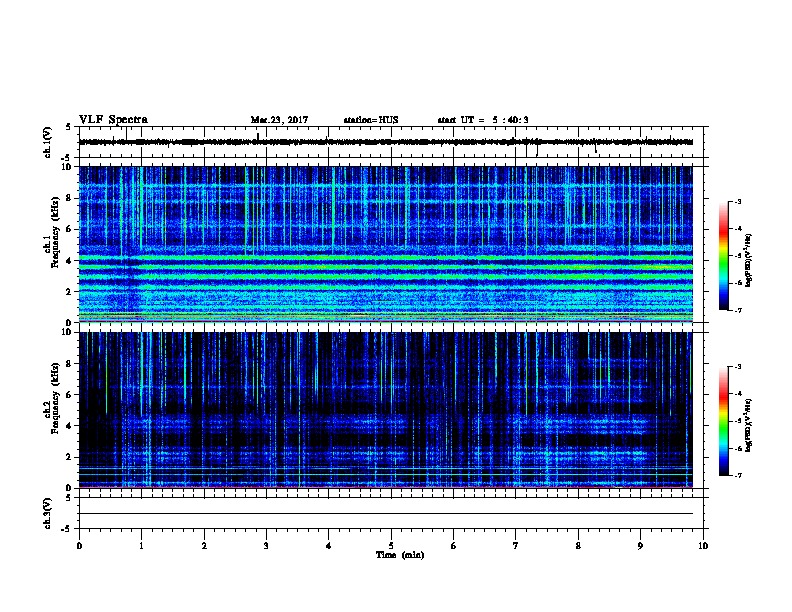Click the "station=HUS" header label

click(x=371, y=120)
